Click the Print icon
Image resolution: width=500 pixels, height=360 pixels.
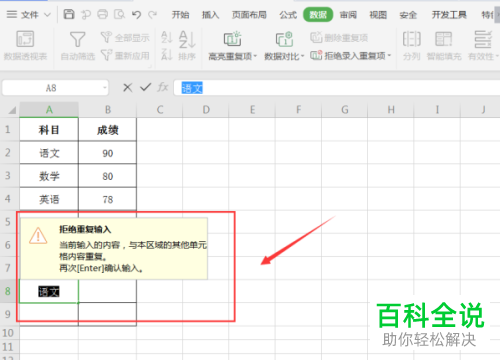pos(103,14)
